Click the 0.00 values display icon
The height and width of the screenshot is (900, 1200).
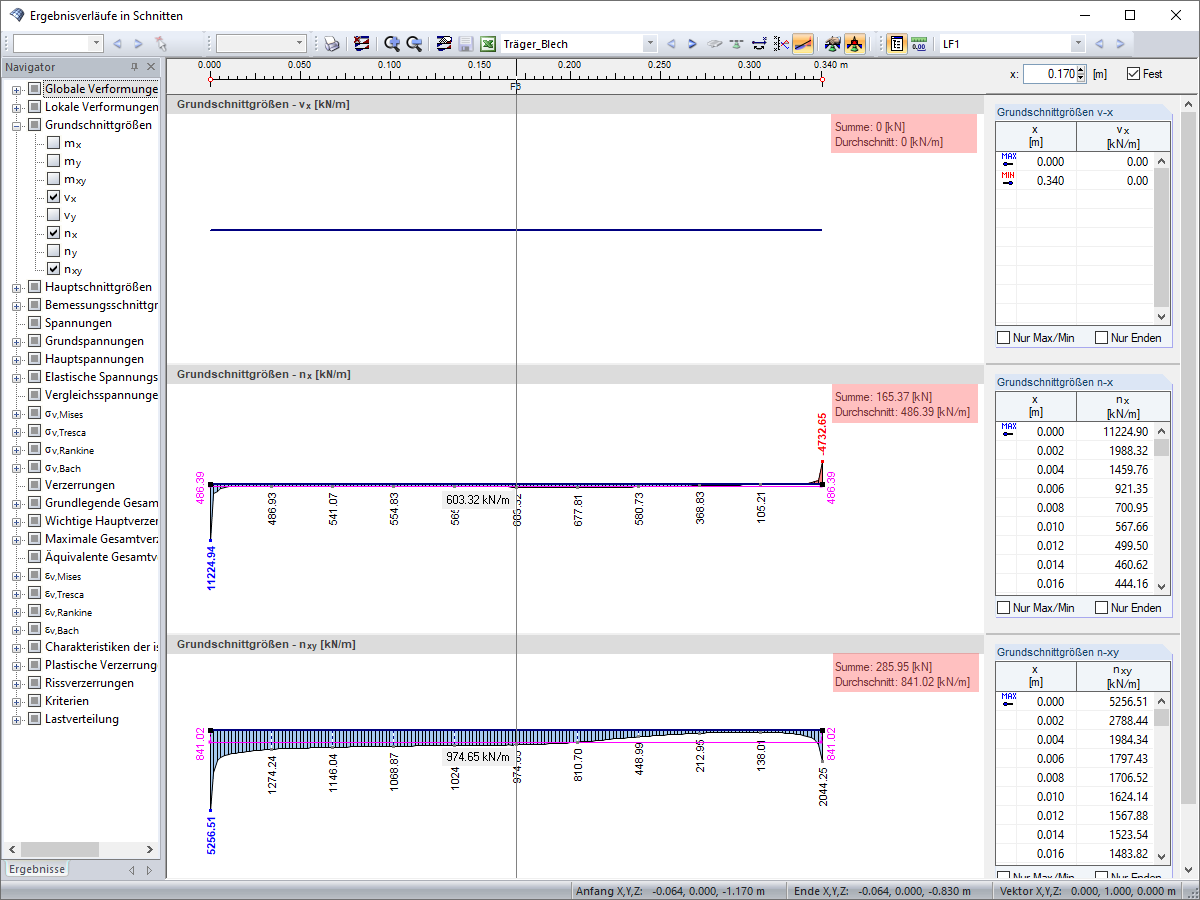click(x=918, y=44)
